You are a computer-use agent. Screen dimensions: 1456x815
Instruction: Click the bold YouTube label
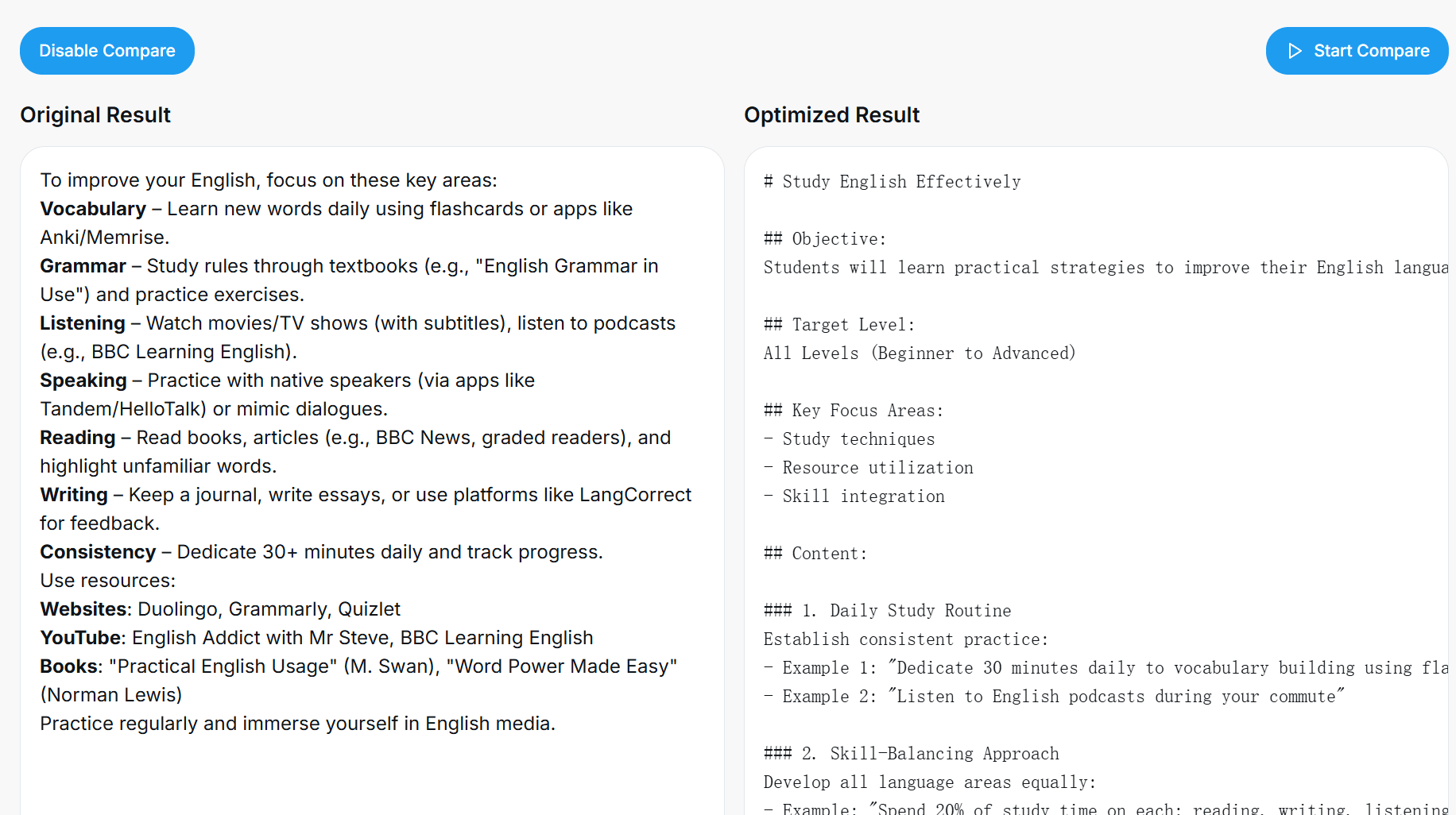[x=81, y=638]
